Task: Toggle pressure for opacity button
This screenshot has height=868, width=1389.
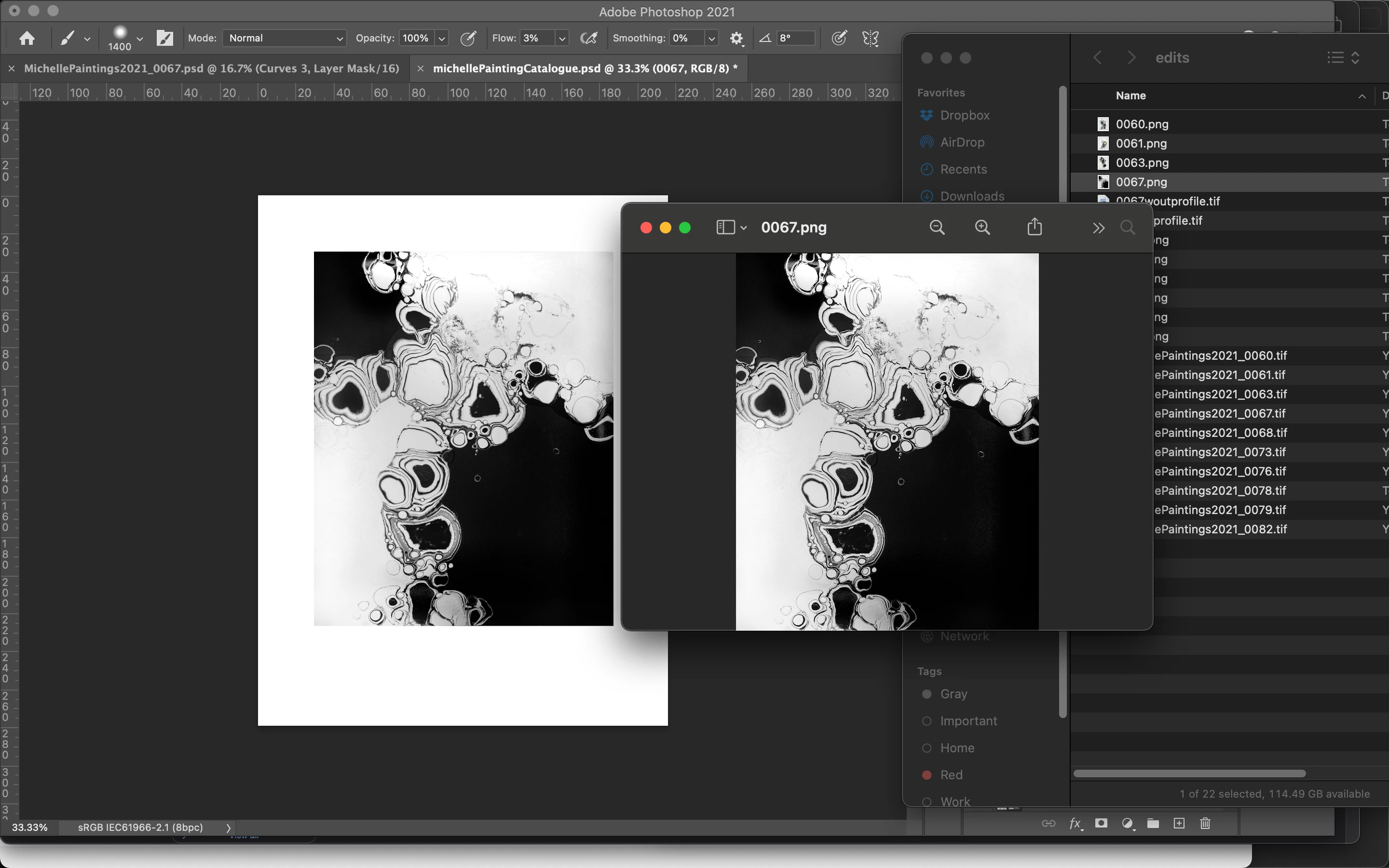Action: (468, 39)
